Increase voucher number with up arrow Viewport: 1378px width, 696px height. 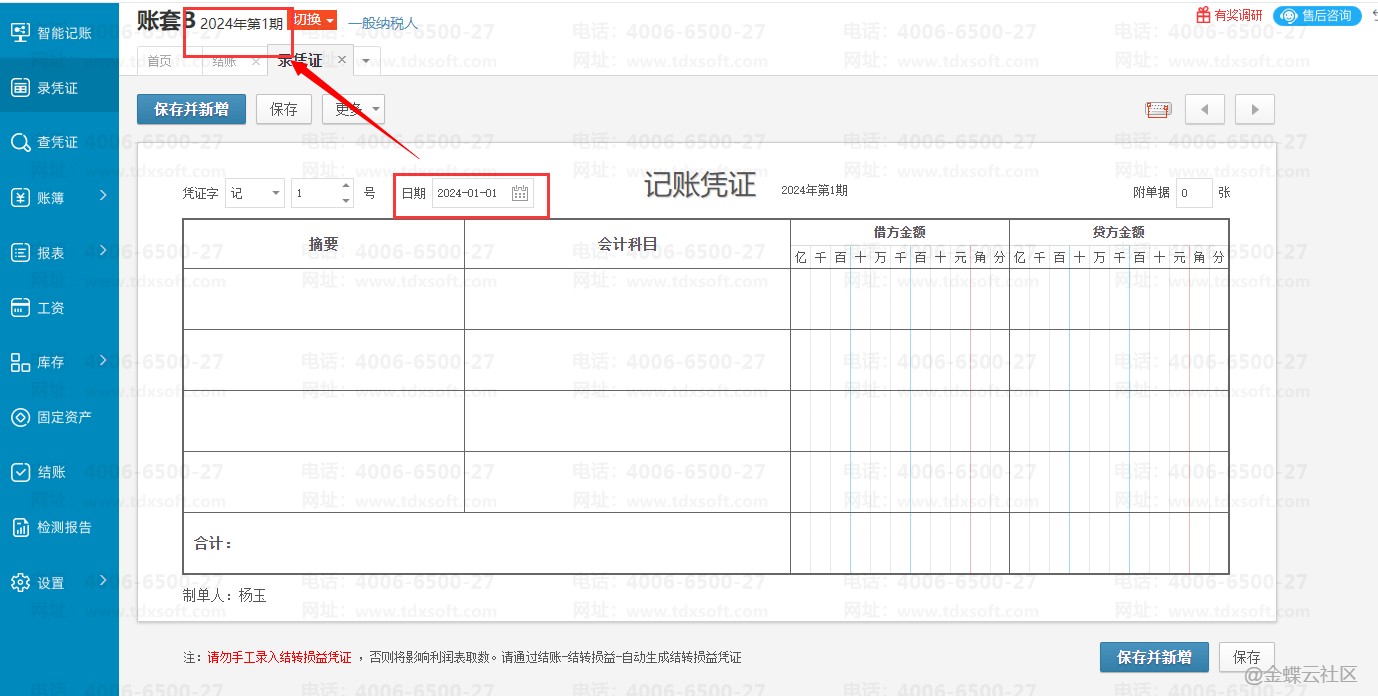346,186
